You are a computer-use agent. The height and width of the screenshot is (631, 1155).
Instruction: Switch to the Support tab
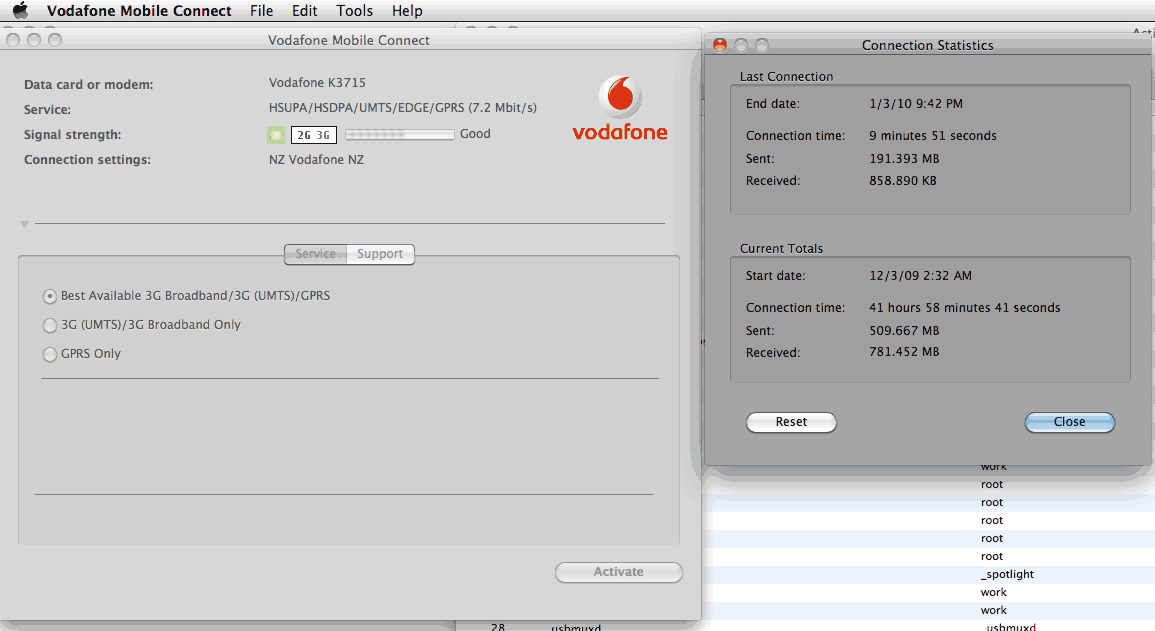tap(380, 254)
